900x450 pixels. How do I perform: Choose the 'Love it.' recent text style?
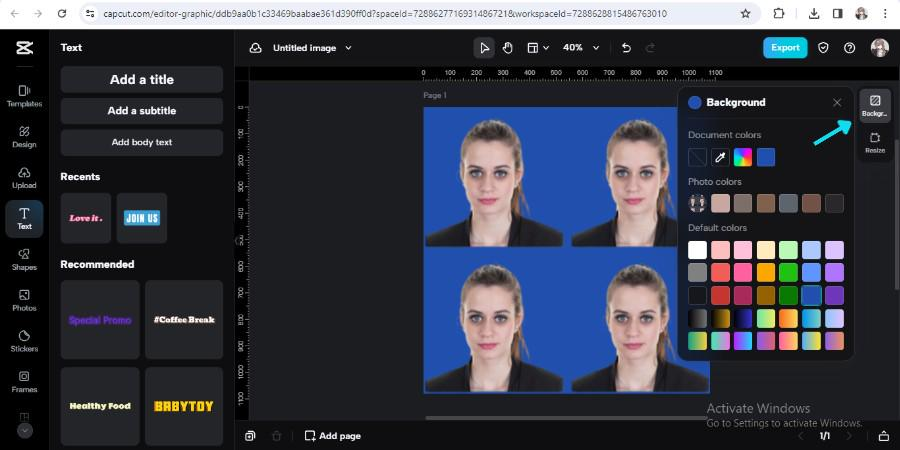[86, 218]
